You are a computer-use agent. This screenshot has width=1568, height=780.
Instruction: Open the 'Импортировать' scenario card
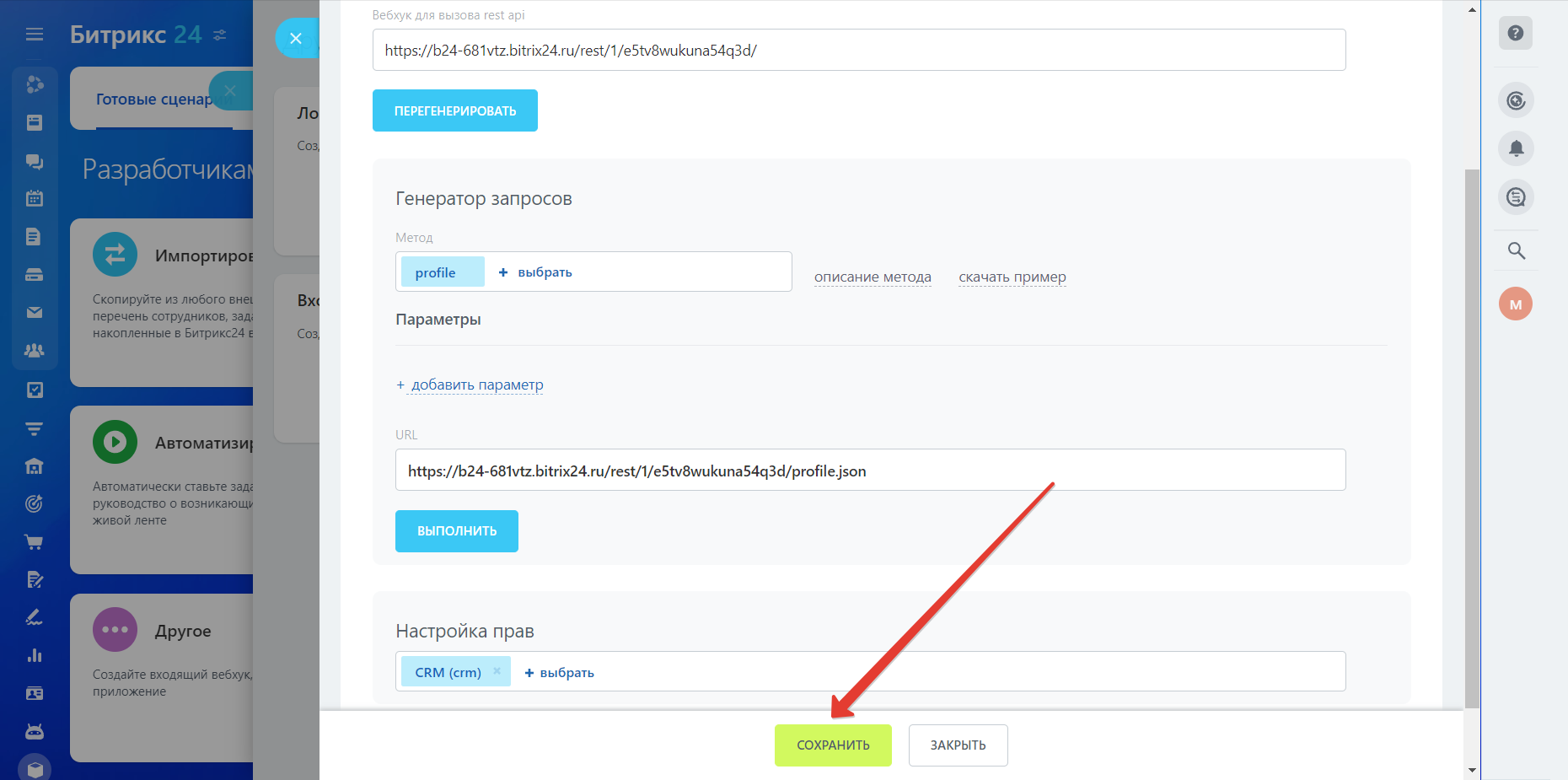coord(162,303)
